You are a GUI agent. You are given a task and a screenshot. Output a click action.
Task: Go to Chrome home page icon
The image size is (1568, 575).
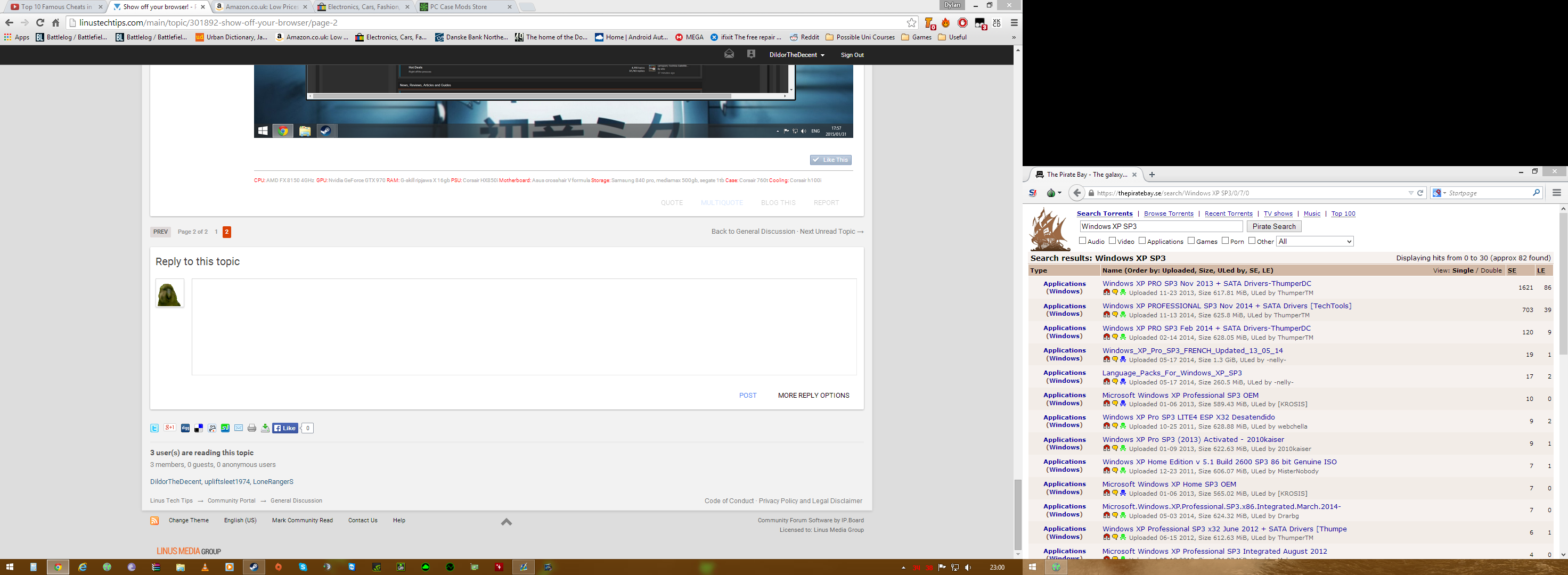point(56,22)
